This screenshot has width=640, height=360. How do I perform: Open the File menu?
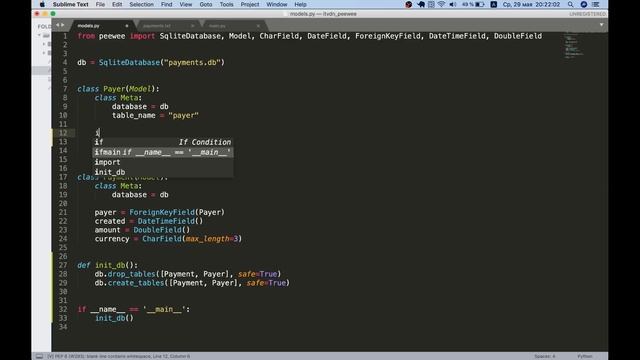click(x=100, y=4)
